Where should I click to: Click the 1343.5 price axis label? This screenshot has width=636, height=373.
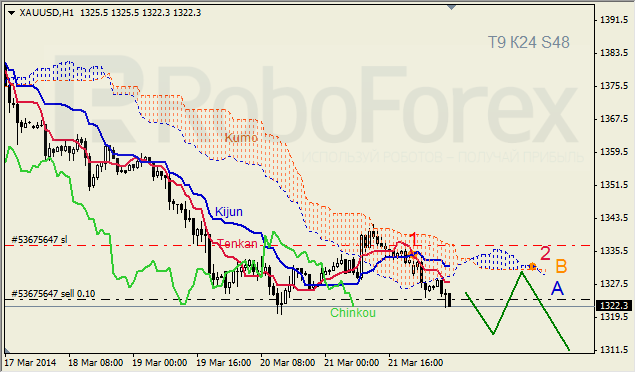(614, 218)
